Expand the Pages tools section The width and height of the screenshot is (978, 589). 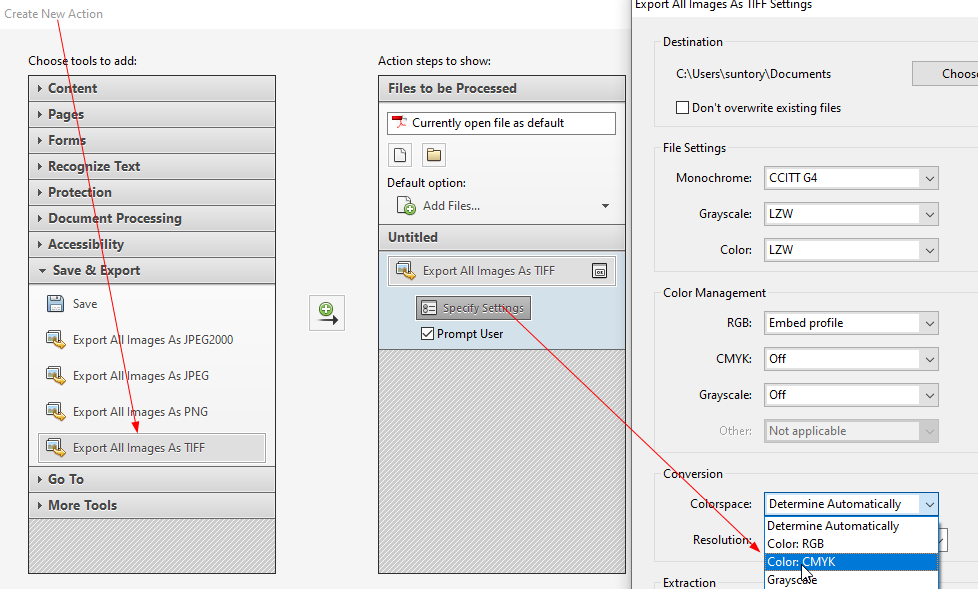click(152, 115)
